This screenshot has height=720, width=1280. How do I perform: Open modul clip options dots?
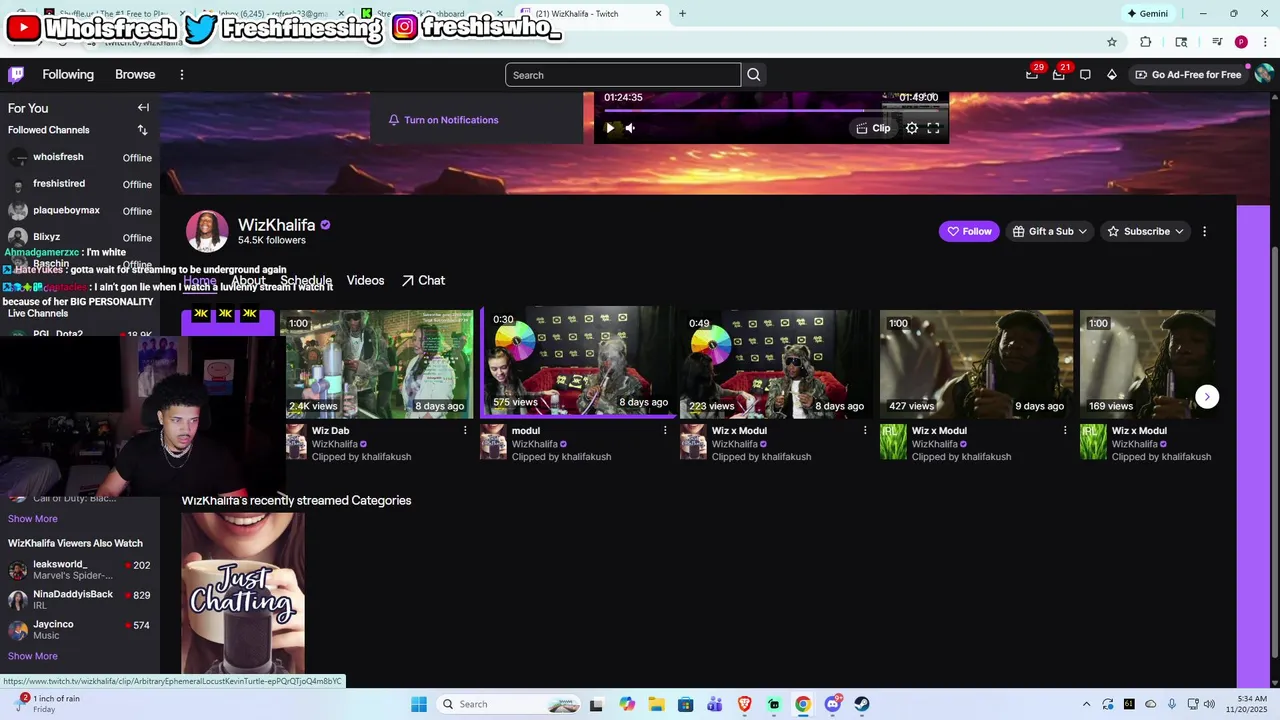pyautogui.click(x=665, y=430)
